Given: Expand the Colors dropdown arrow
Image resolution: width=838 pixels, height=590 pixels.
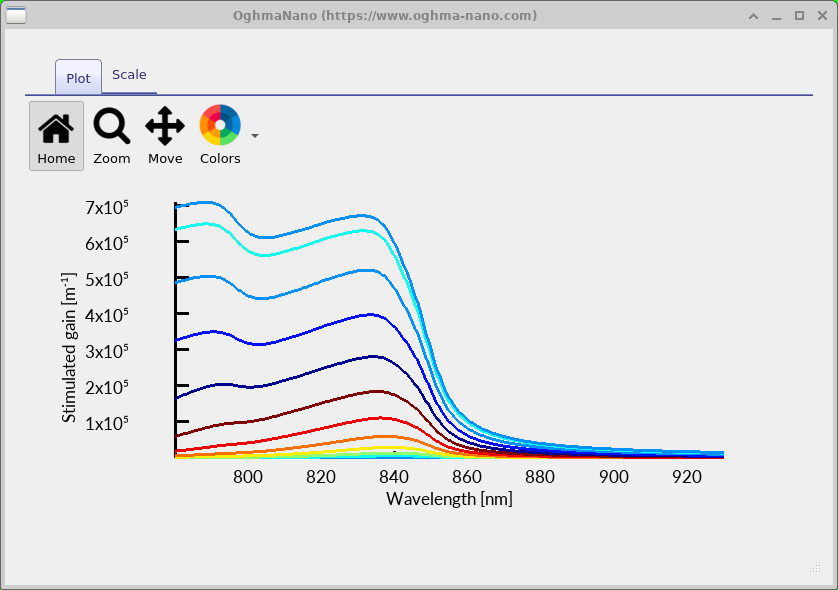Looking at the screenshot, I should click(x=255, y=136).
